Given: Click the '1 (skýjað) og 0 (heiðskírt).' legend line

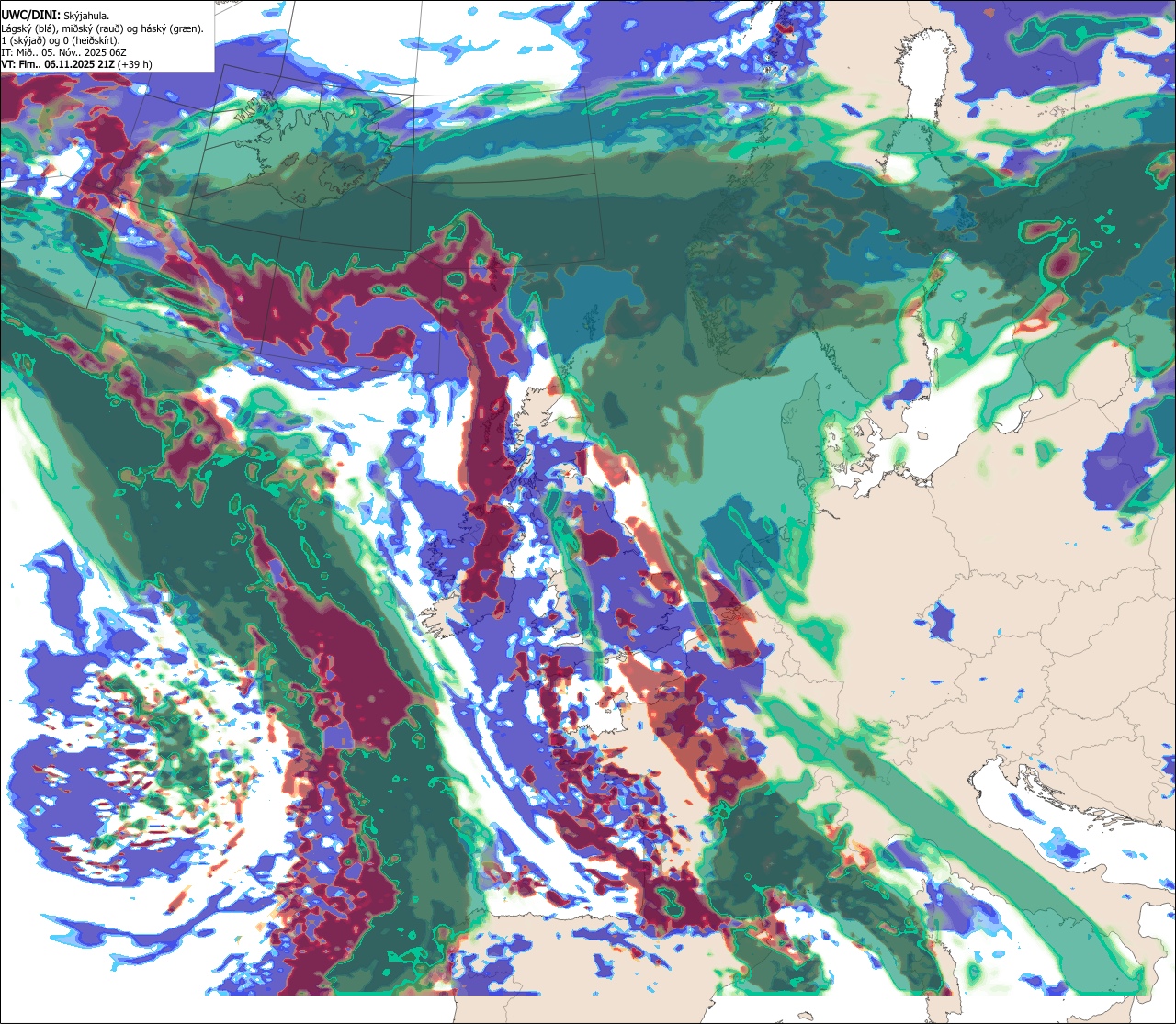Looking at the screenshot, I should pyautogui.click(x=61, y=40).
